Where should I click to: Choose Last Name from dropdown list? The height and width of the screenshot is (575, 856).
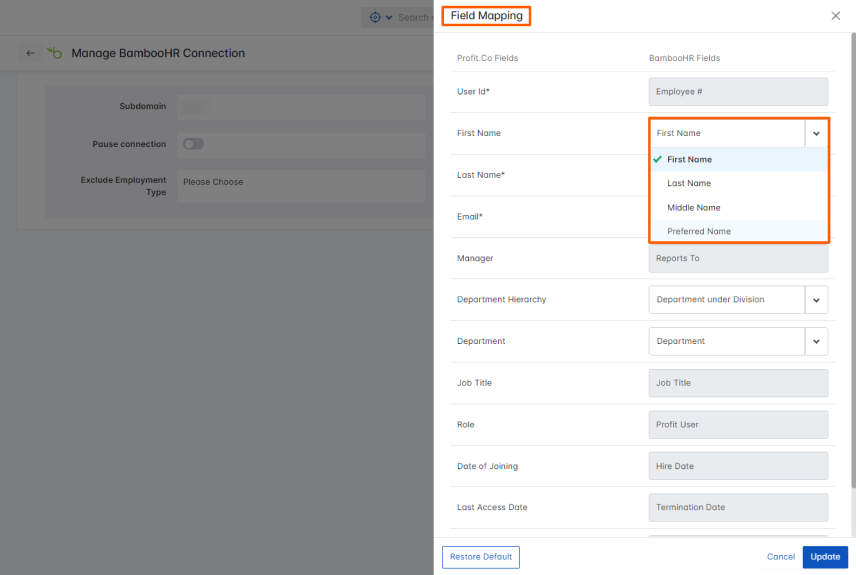739,183
